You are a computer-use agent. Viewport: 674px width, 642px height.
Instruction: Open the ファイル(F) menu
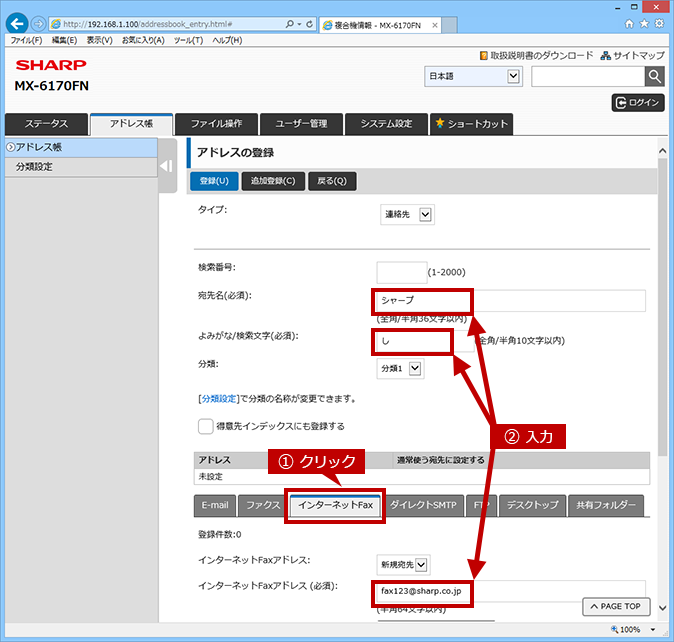pyautogui.click(x=26, y=40)
